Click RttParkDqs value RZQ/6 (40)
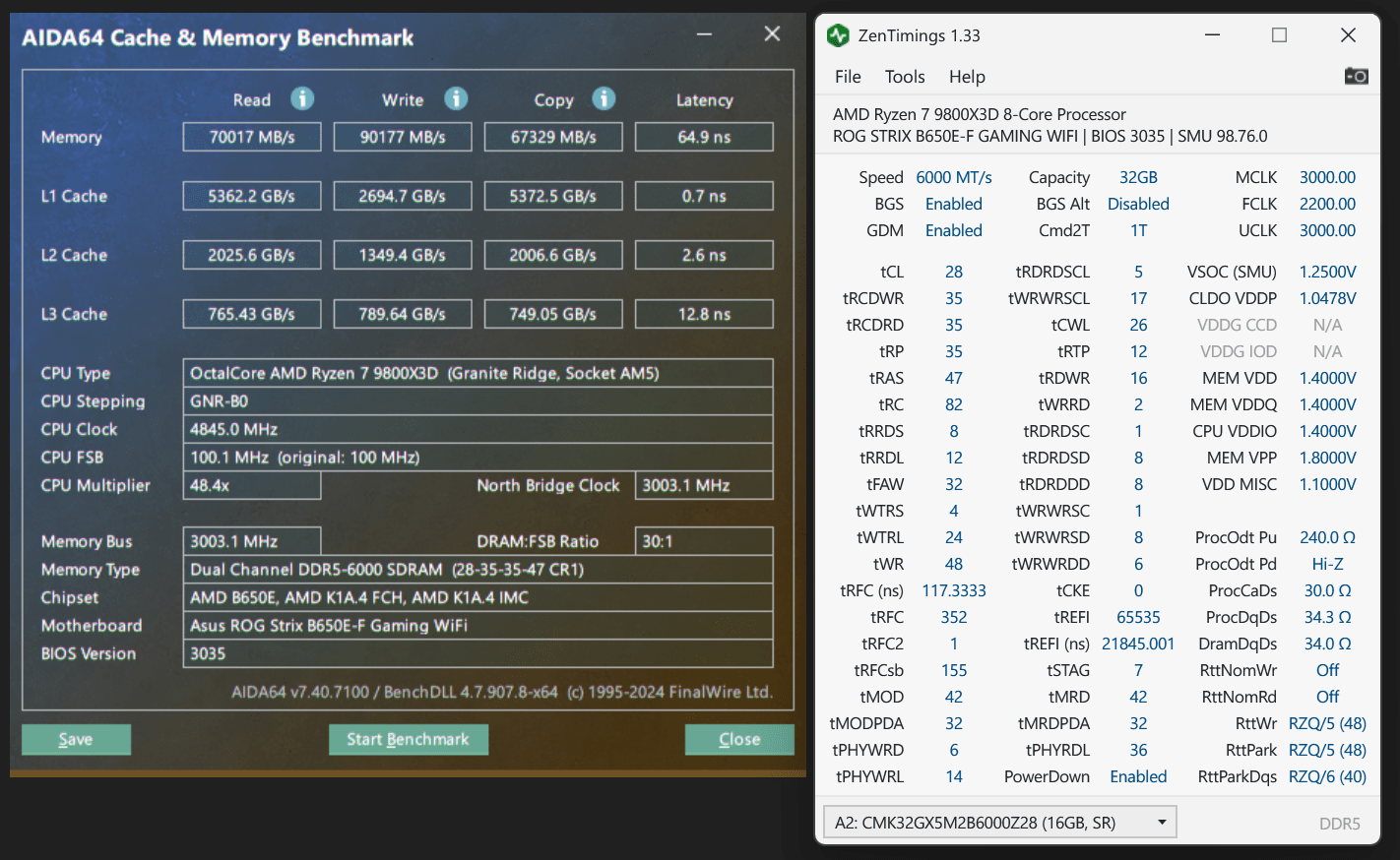 1327,776
